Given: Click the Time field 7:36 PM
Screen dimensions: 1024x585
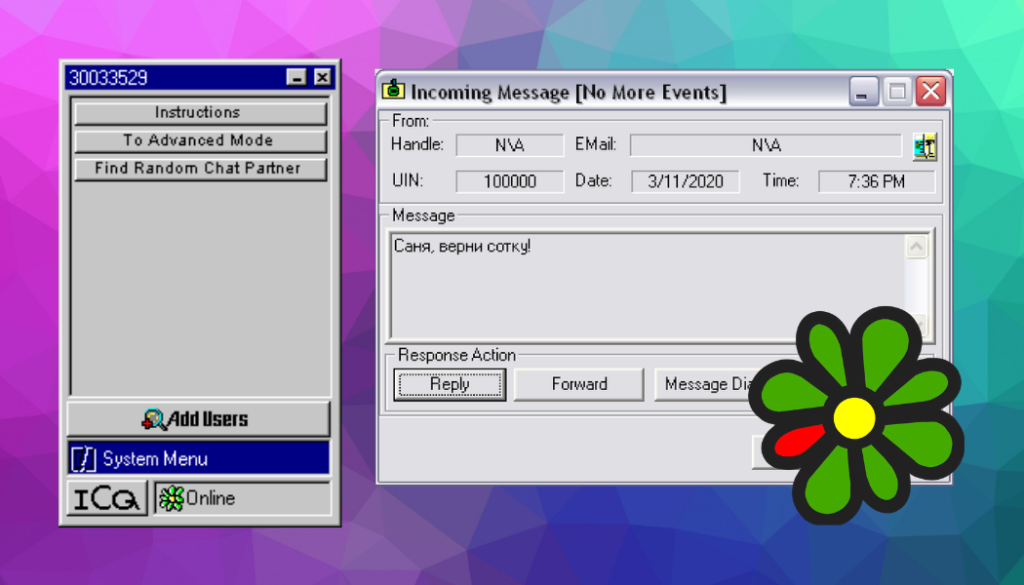Looking at the screenshot, I should (x=876, y=182).
